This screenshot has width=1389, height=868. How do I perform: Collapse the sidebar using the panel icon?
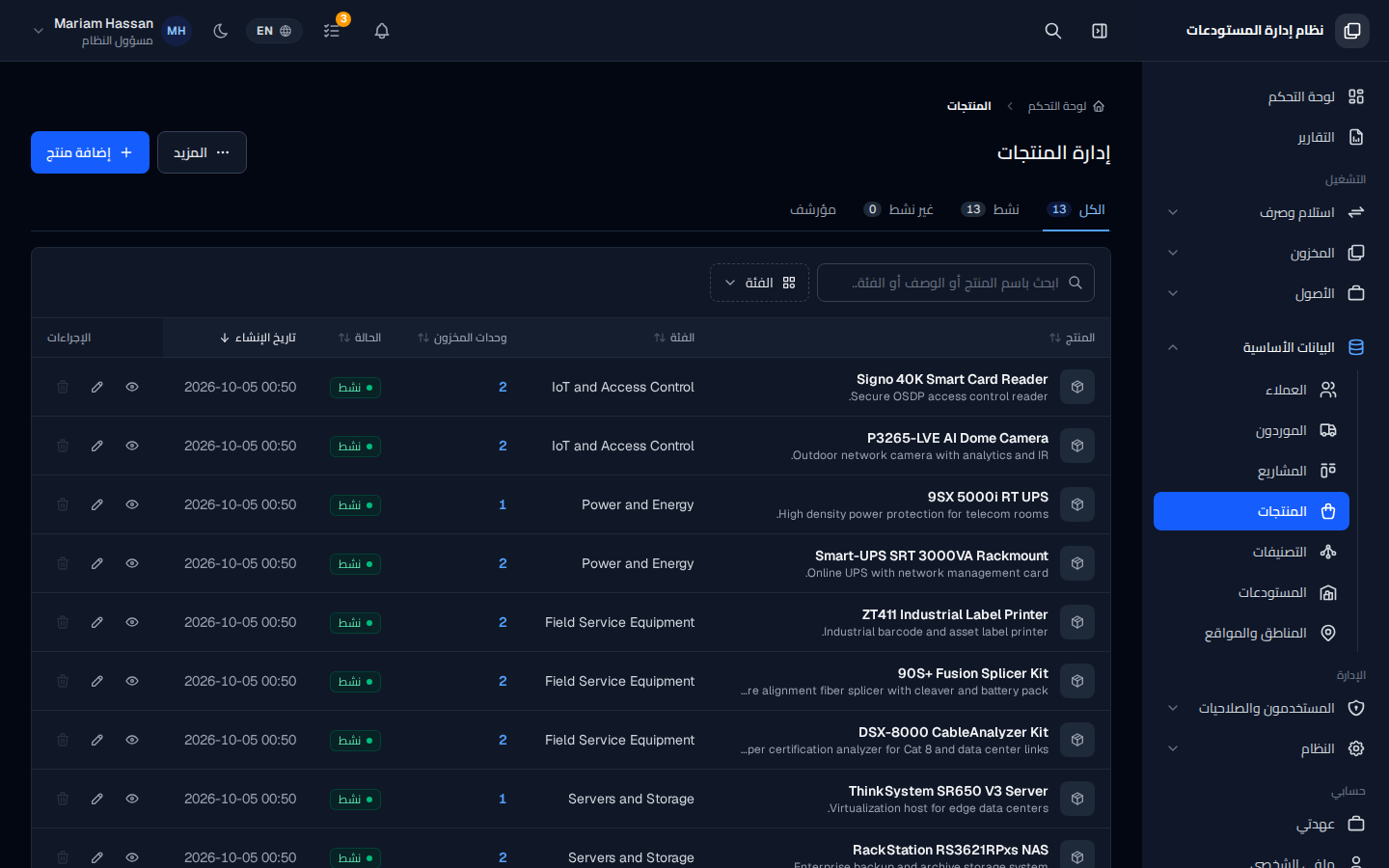1100,31
